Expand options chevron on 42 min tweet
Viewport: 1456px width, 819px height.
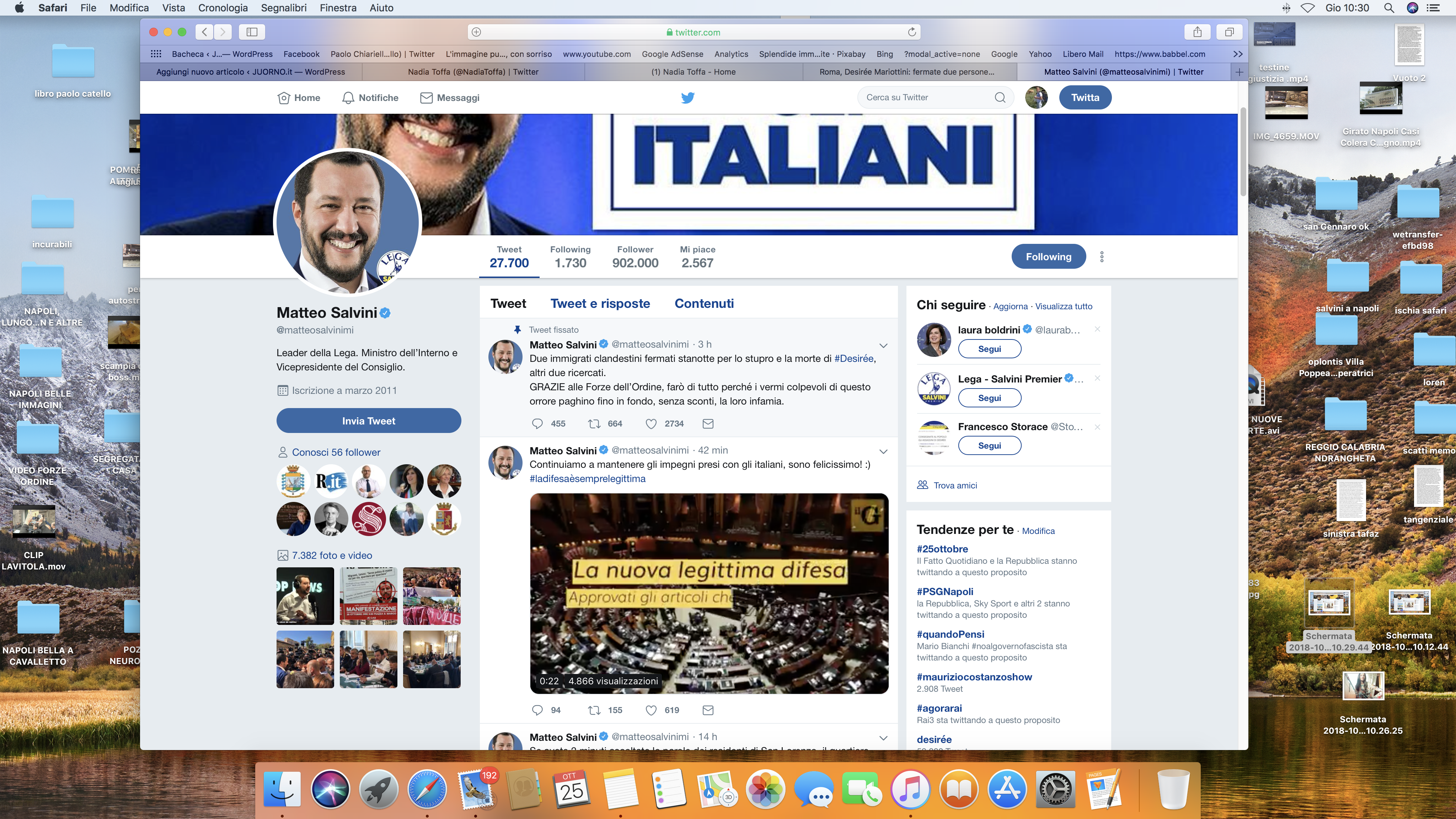click(x=883, y=451)
